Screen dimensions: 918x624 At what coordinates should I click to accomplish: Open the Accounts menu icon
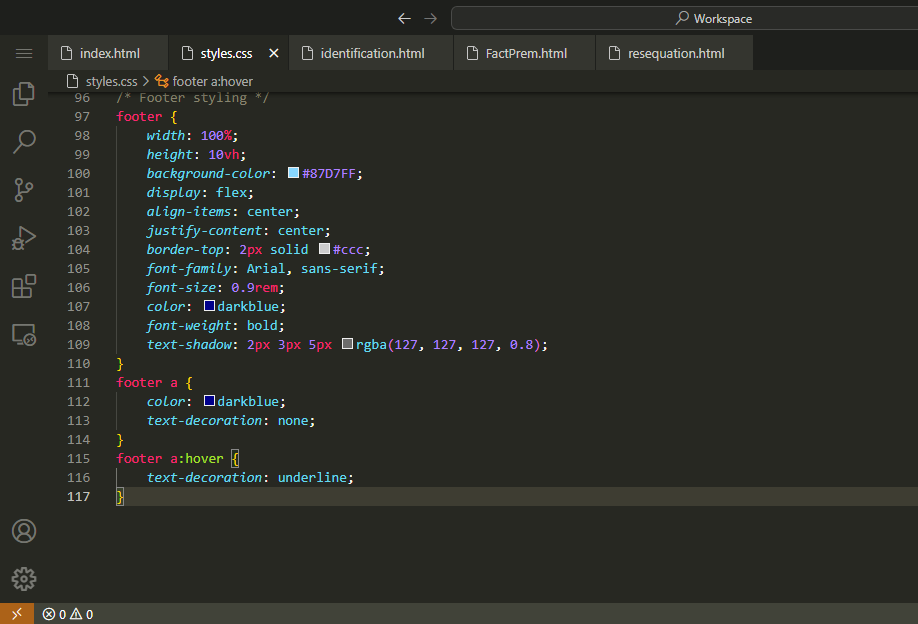tap(24, 531)
